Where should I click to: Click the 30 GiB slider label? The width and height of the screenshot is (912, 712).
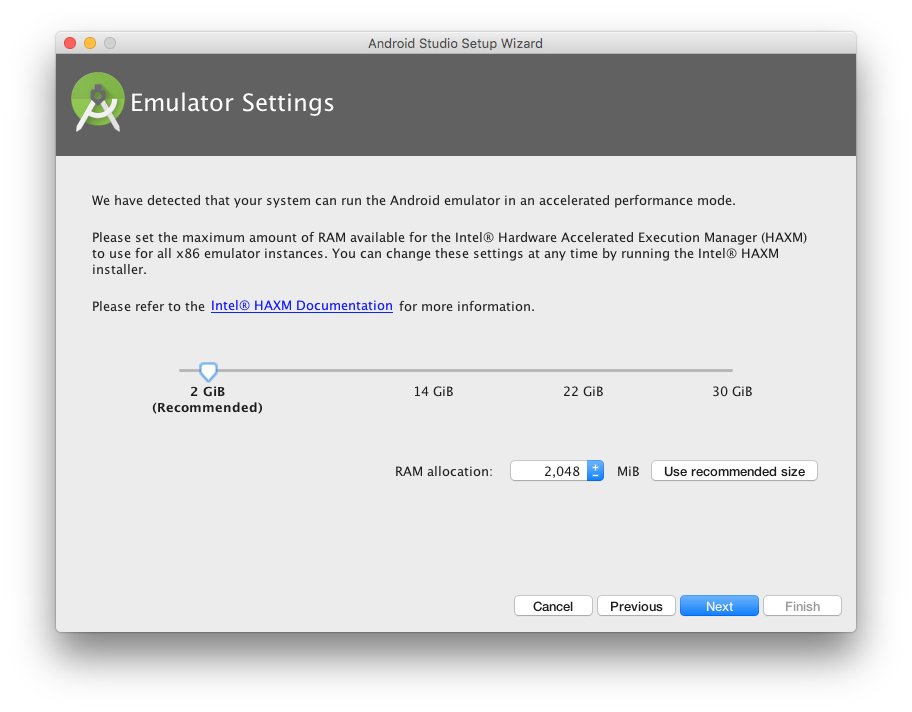(x=732, y=392)
